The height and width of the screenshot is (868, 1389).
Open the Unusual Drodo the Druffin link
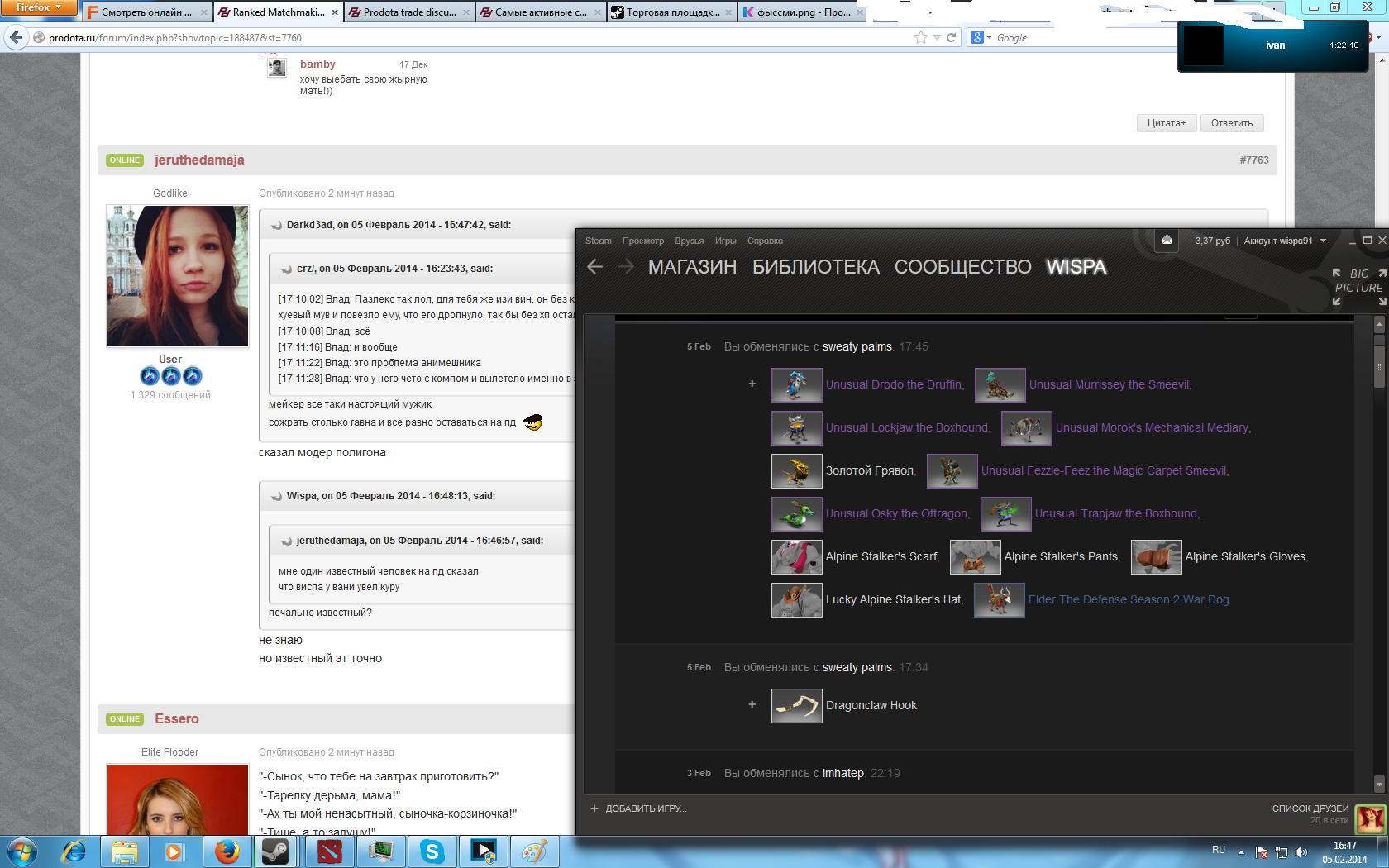[894, 384]
